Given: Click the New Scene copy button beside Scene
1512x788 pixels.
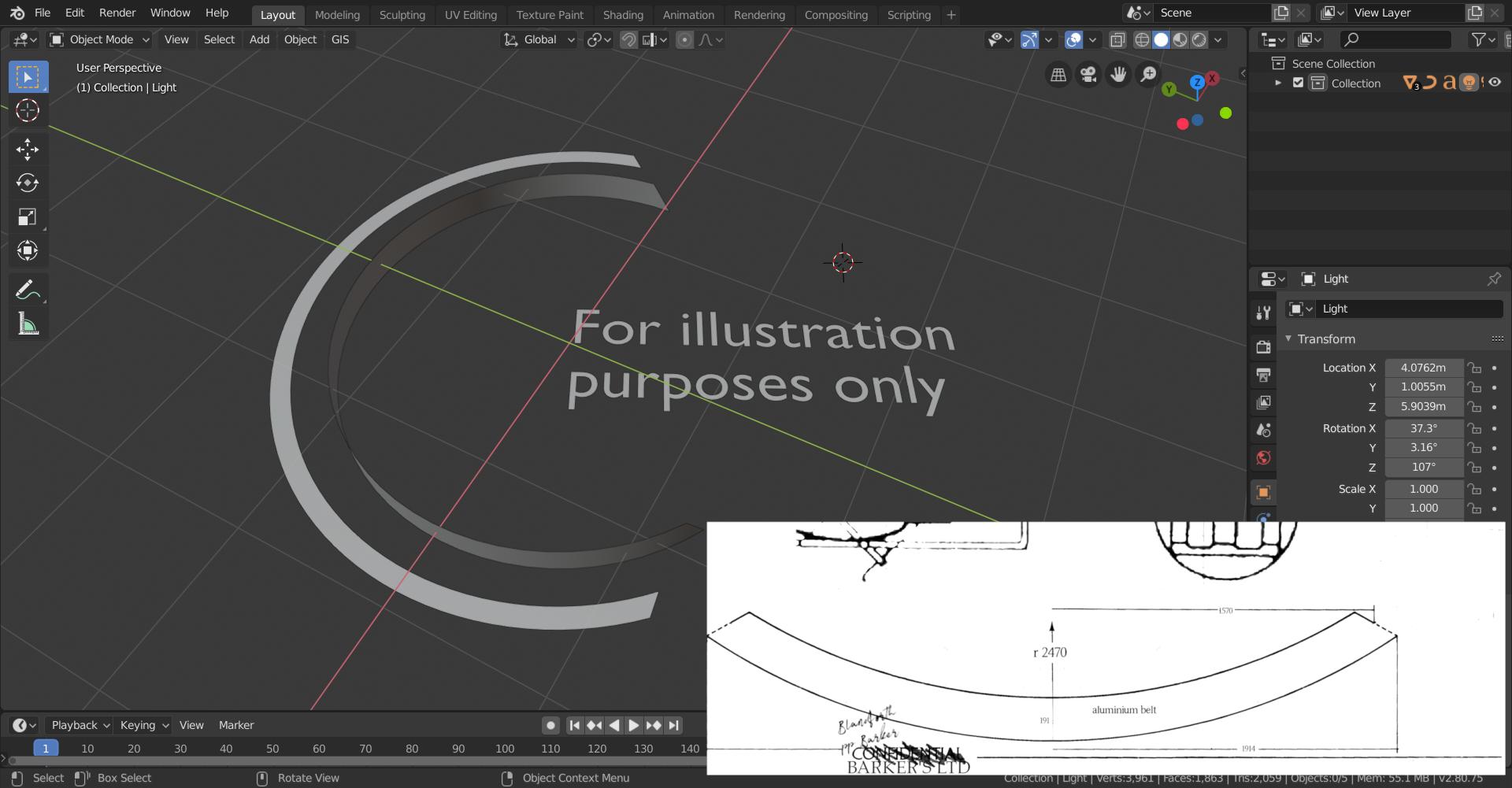Looking at the screenshot, I should [1281, 13].
